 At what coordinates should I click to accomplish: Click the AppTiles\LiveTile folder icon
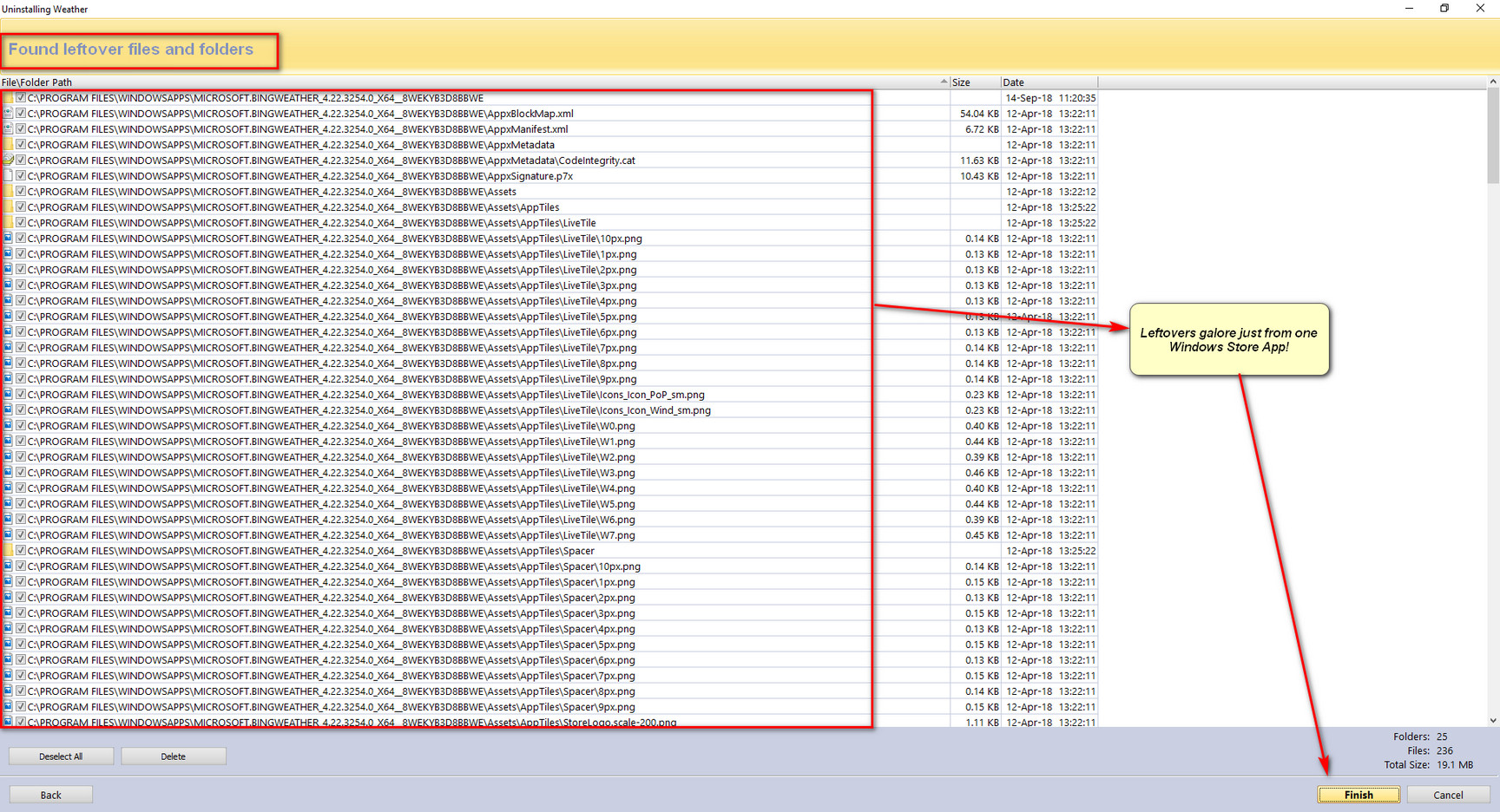tap(8, 223)
